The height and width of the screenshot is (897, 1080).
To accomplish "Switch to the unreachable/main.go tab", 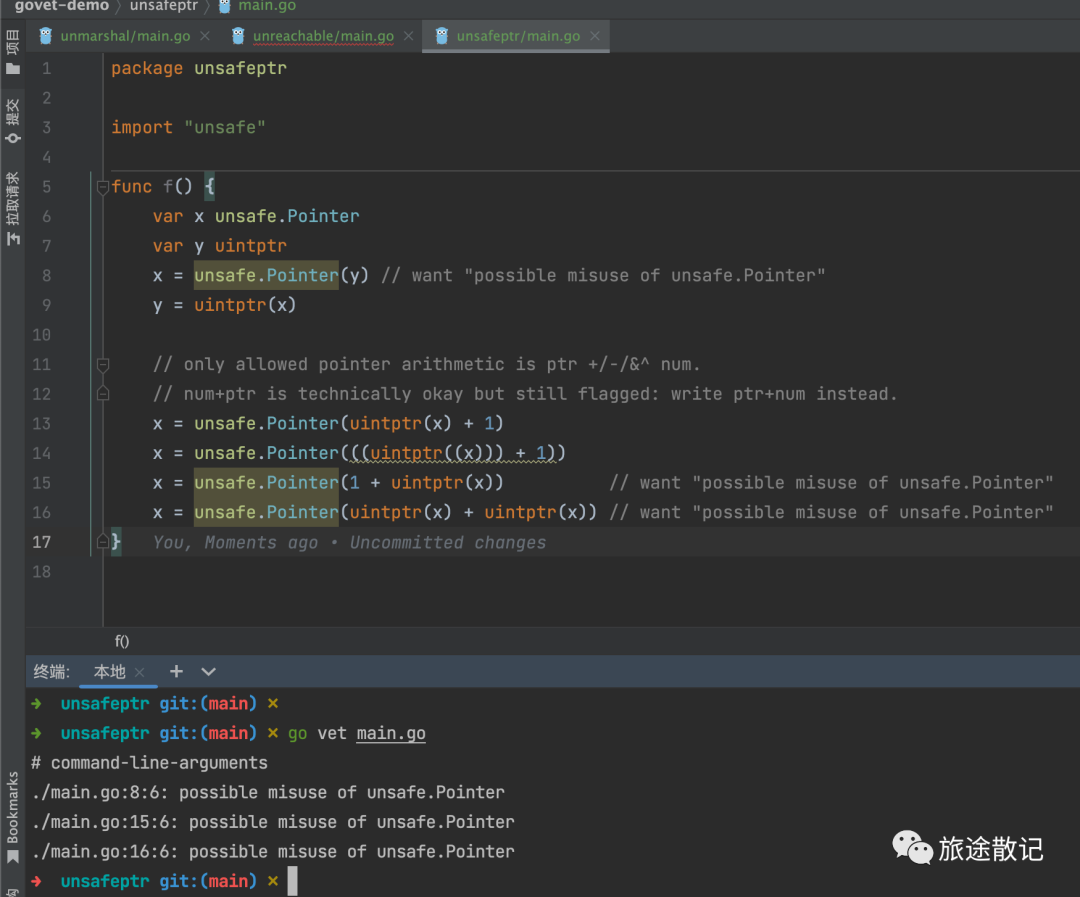I will pos(323,36).
